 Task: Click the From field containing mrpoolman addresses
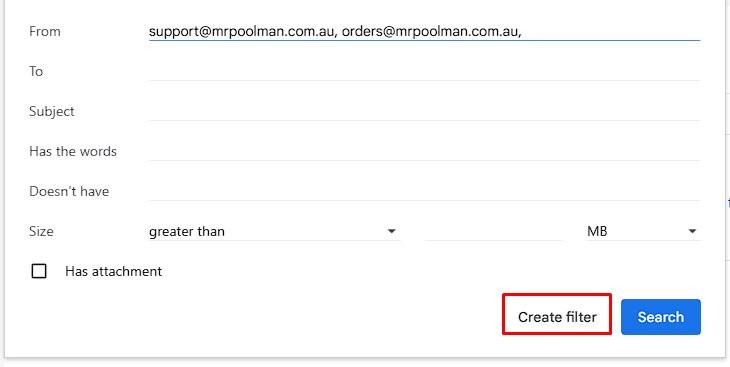point(424,32)
